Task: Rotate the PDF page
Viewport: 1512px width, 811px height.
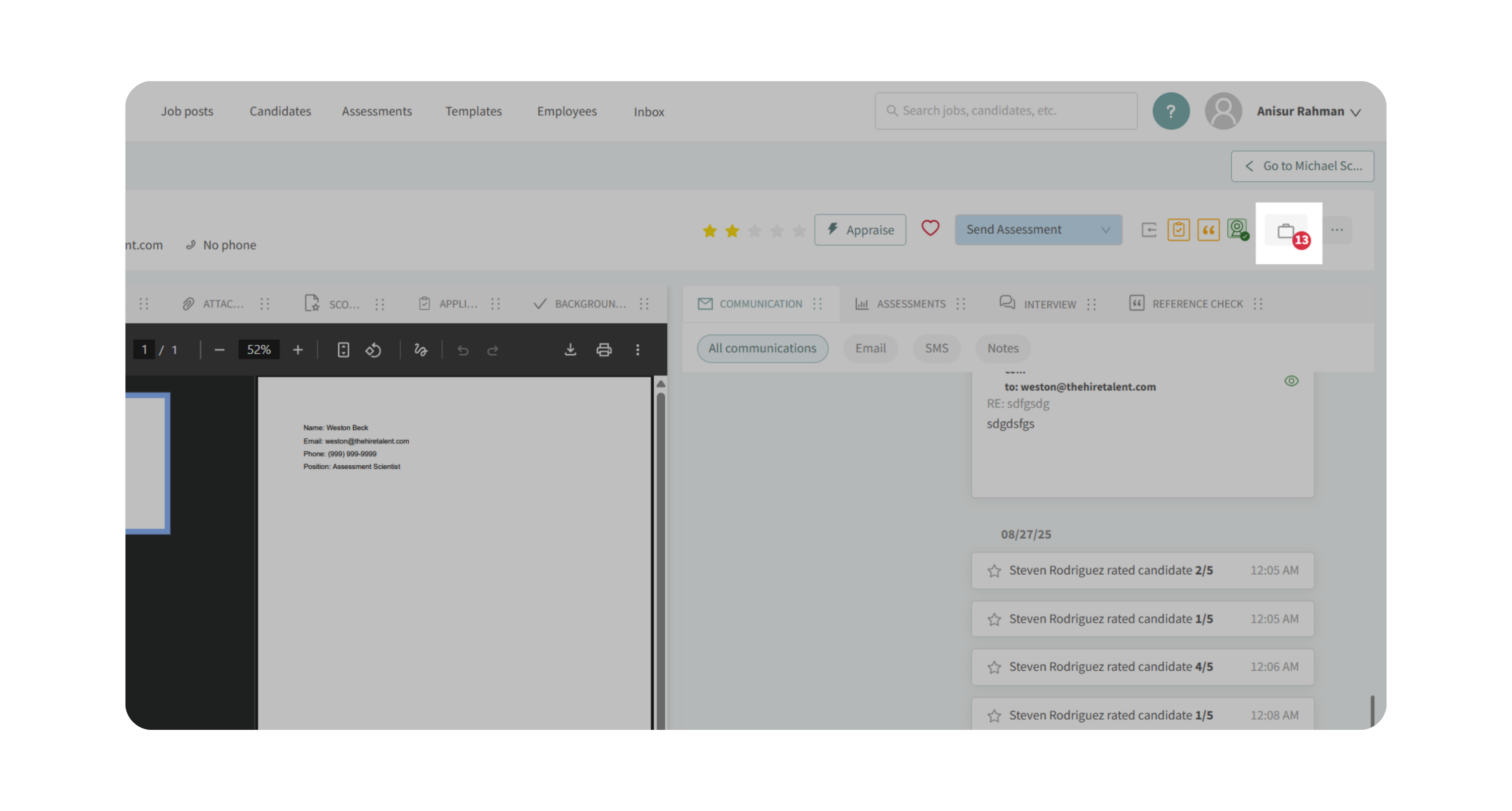Action: click(x=373, y=350)
